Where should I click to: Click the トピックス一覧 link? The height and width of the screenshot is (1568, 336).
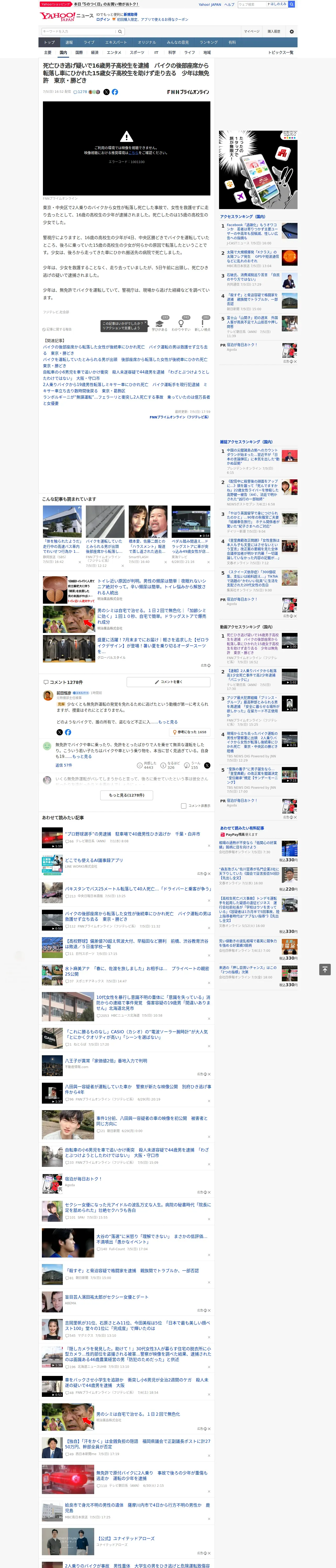pos(281,53)
